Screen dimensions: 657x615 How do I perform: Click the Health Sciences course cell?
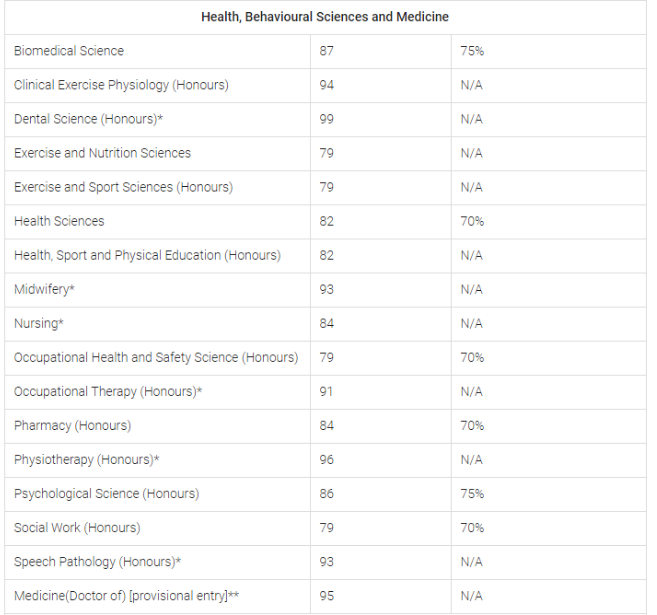tap(59, 221)
